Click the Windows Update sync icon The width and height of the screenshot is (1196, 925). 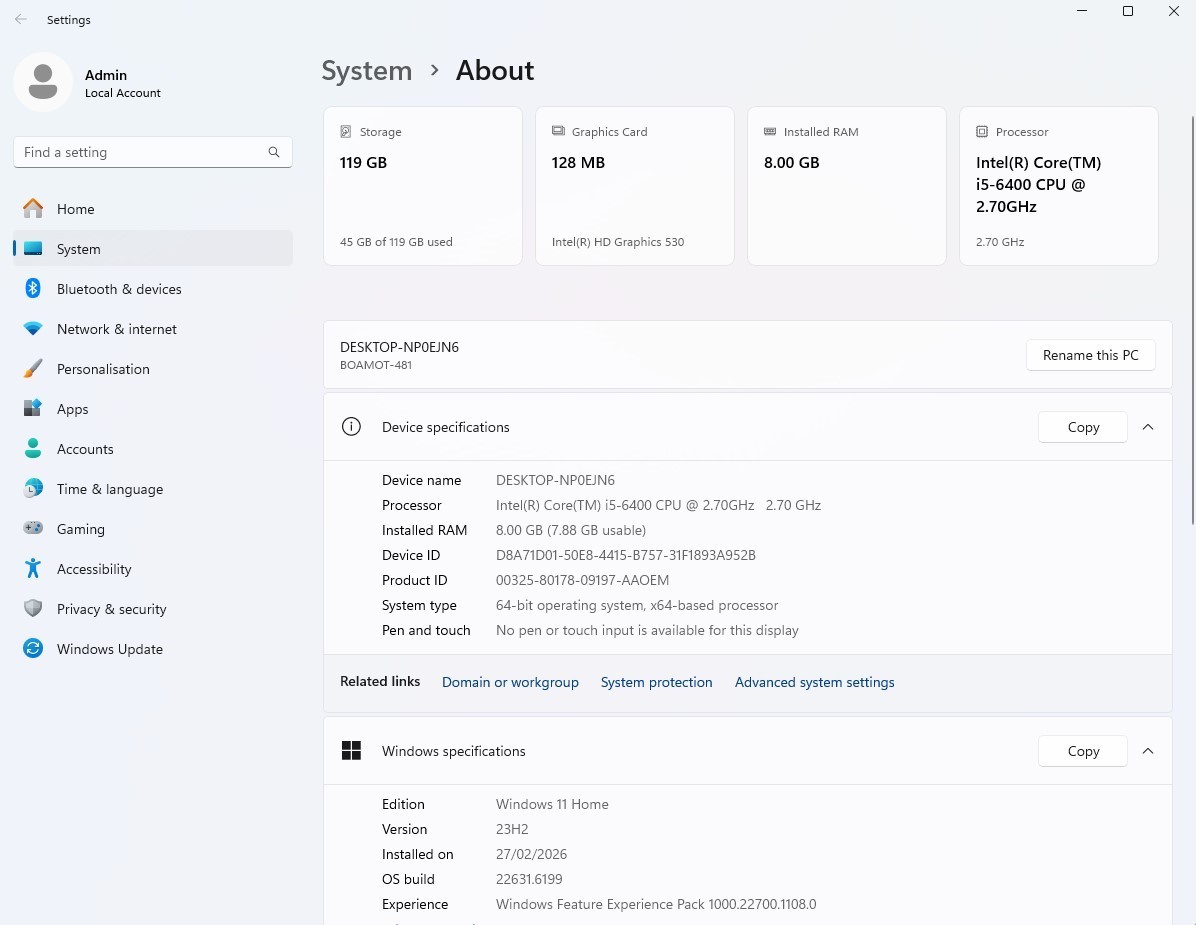coord(33,649)
